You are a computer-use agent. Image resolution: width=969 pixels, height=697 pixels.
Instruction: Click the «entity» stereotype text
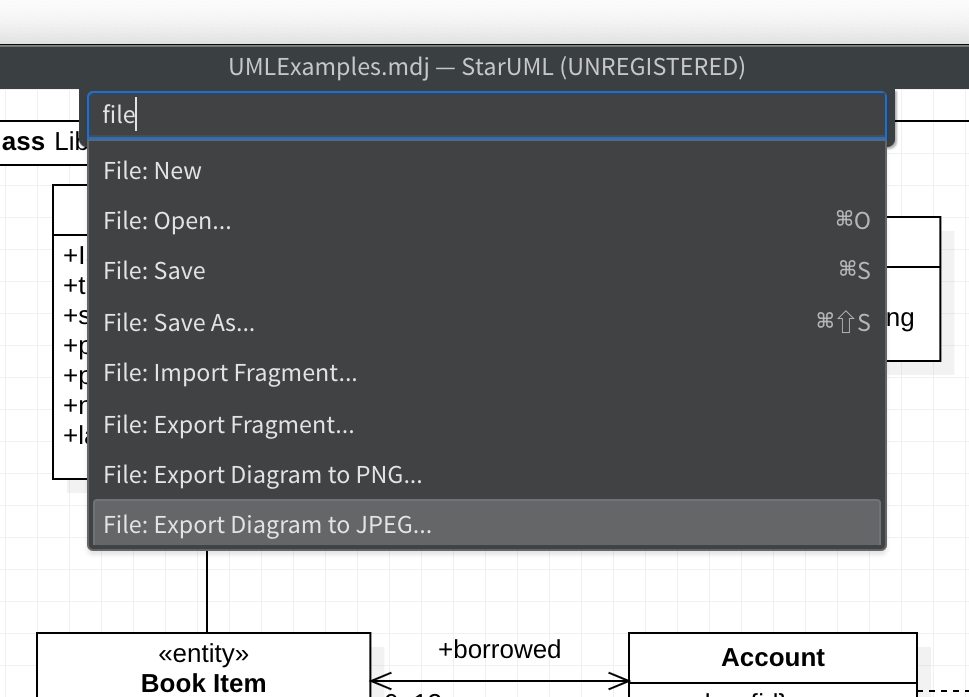204,654
